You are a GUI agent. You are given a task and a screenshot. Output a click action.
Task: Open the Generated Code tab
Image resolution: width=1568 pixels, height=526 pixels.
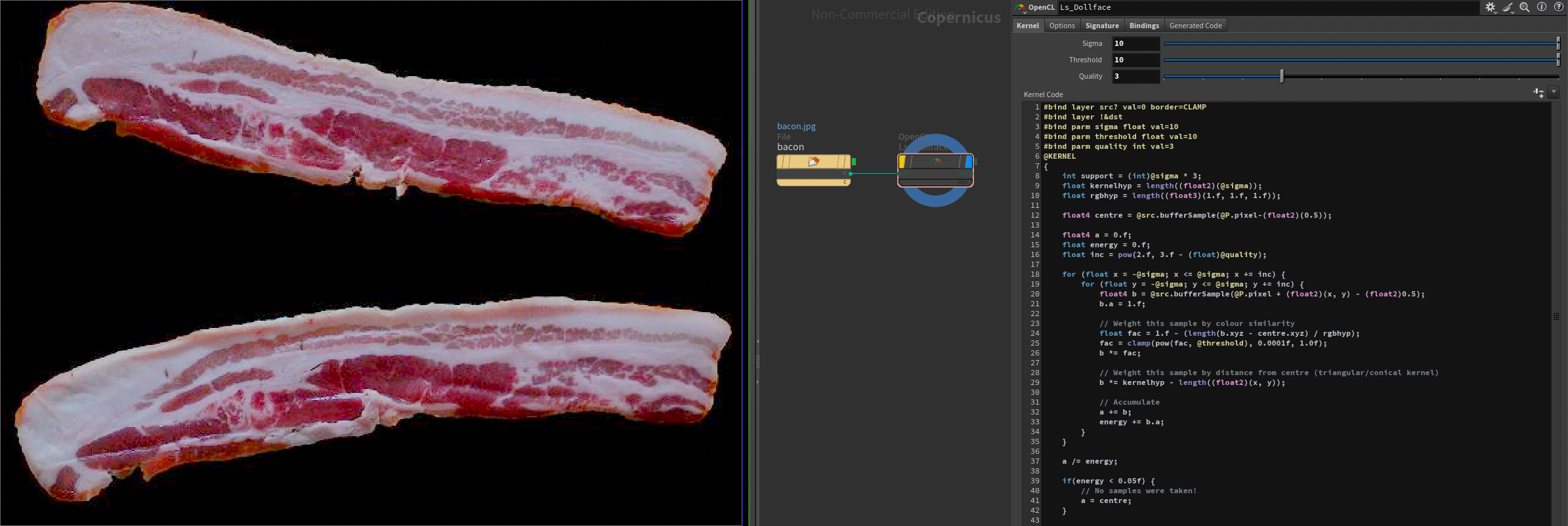click(x=1195, y=26)
